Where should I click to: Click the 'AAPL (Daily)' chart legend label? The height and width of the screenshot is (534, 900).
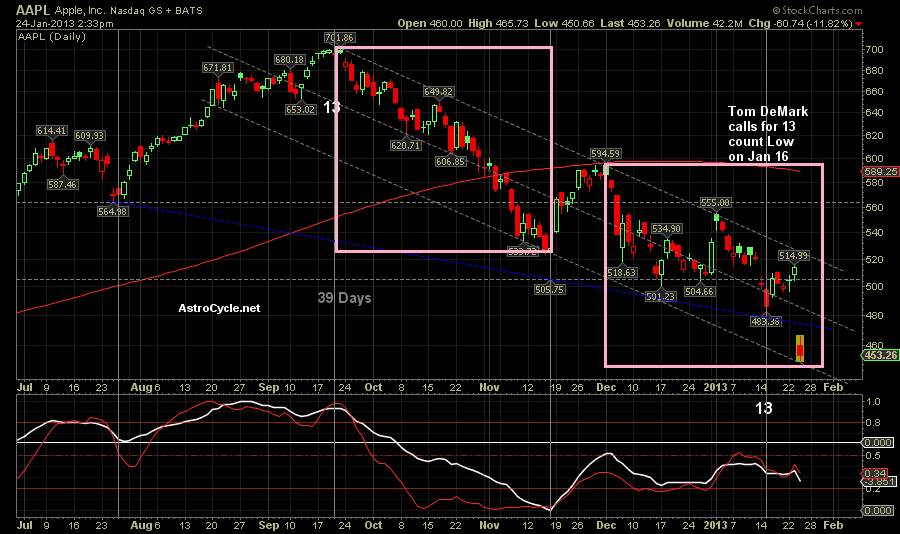pyautogui.click(x=52, y=37)
